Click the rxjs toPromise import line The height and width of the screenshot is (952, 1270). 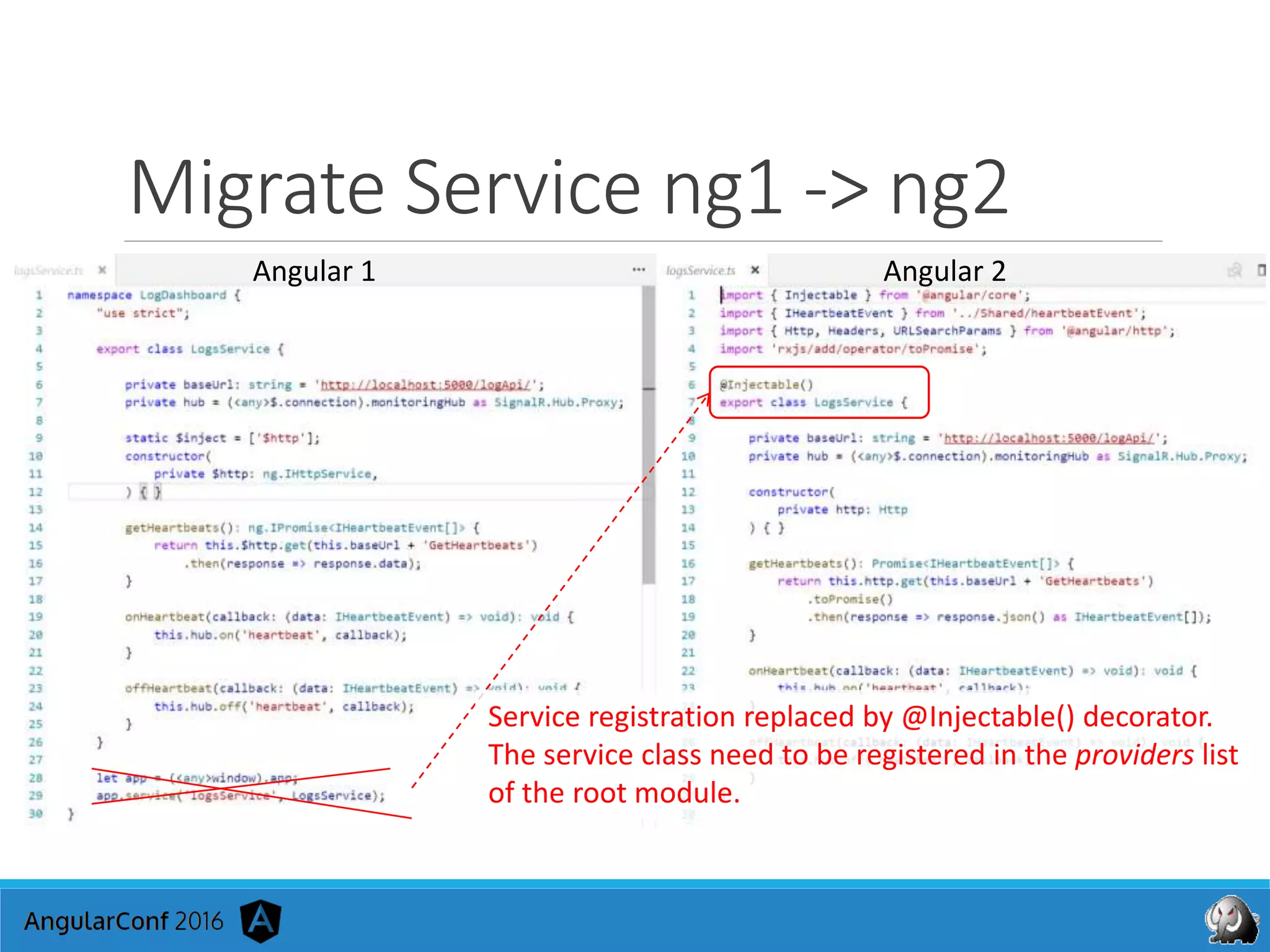853,349
